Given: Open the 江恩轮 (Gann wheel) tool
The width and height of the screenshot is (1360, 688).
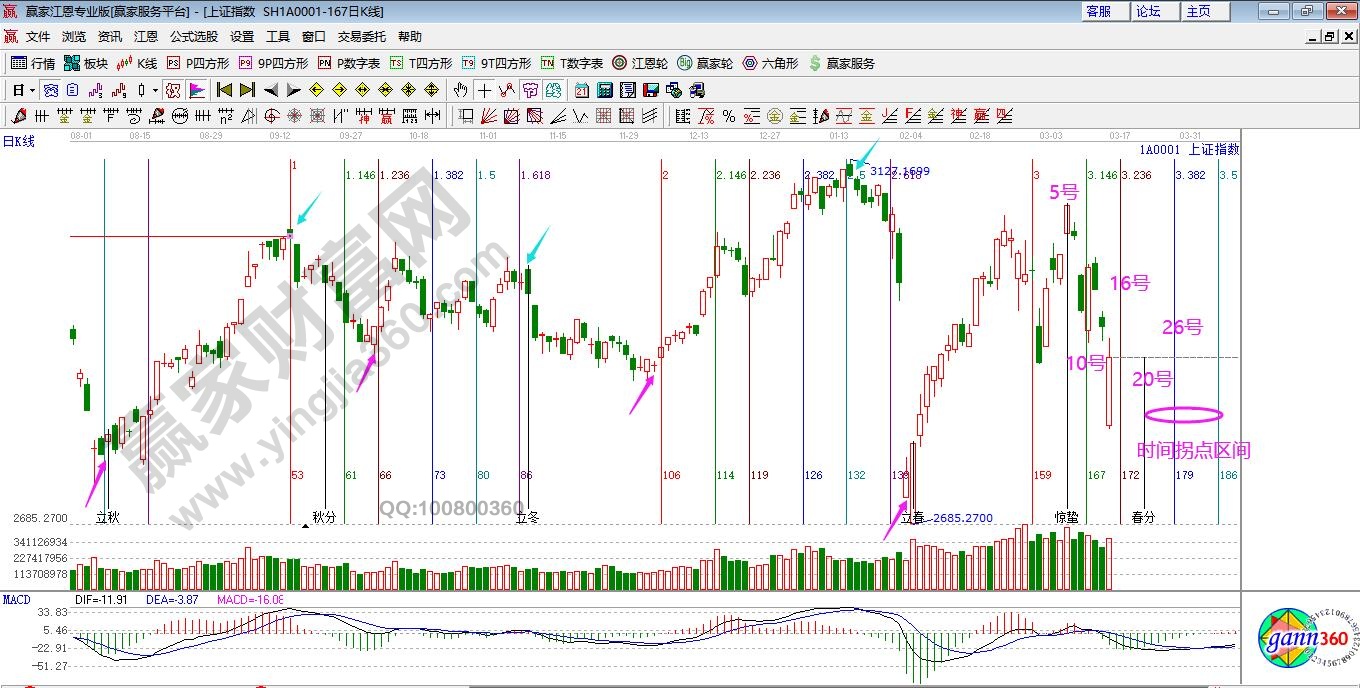Looking at the screenshot, I should pos(639,63).
